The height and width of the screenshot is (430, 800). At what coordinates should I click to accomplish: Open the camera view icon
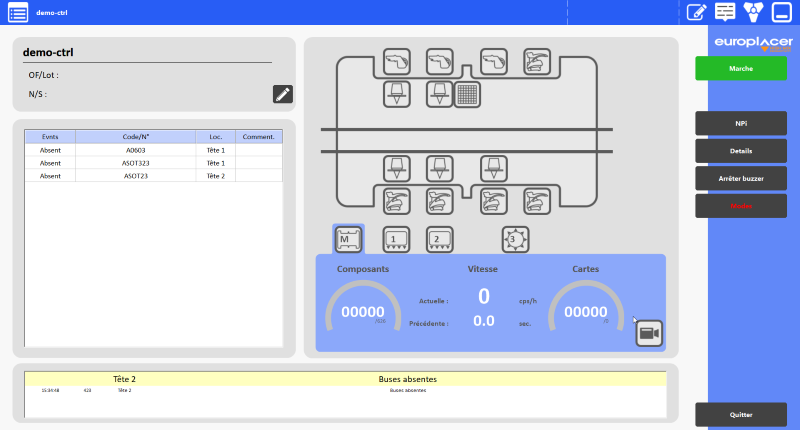click(x=649, y=333)
